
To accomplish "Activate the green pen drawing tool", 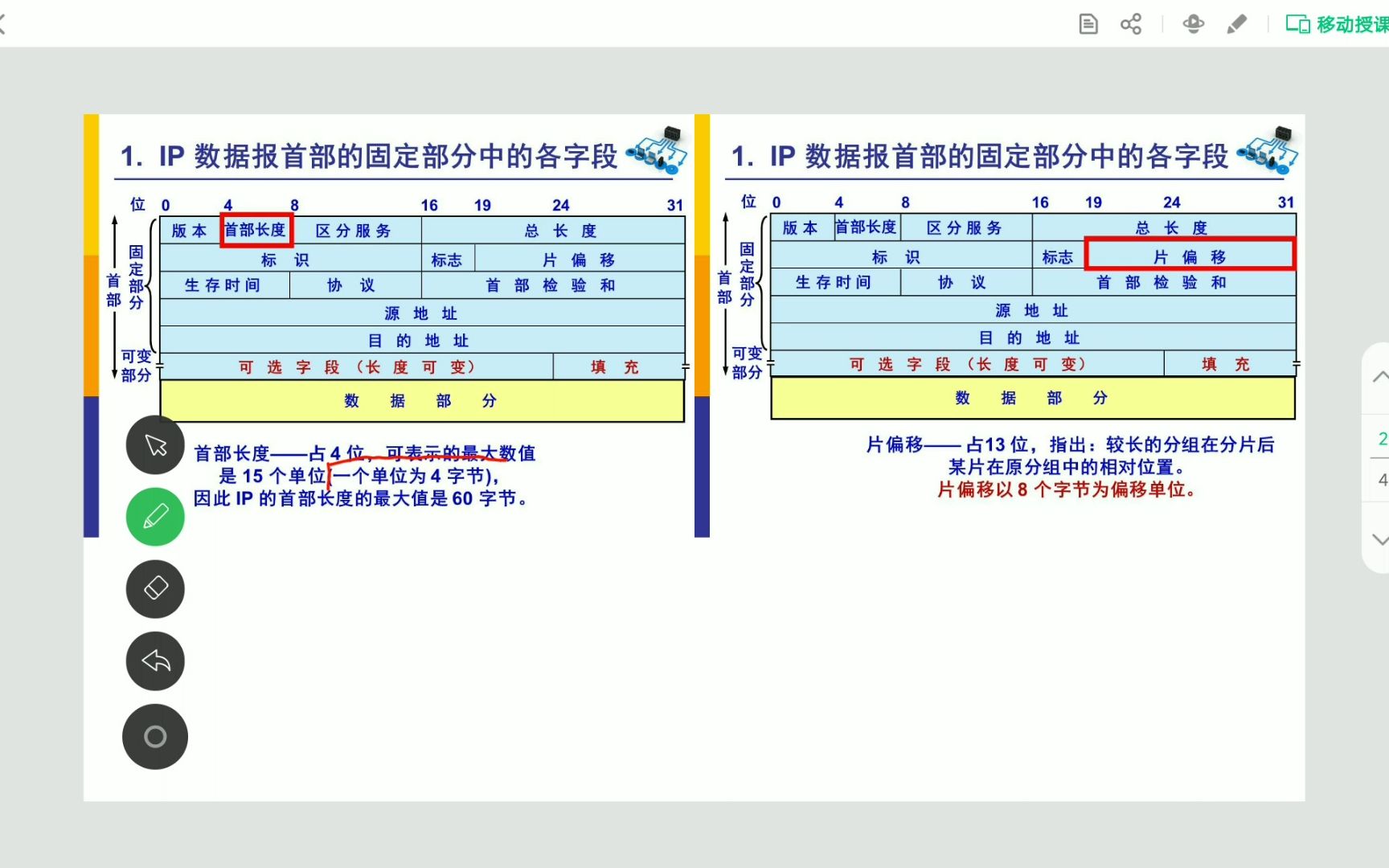I will [x=155, y=517].
